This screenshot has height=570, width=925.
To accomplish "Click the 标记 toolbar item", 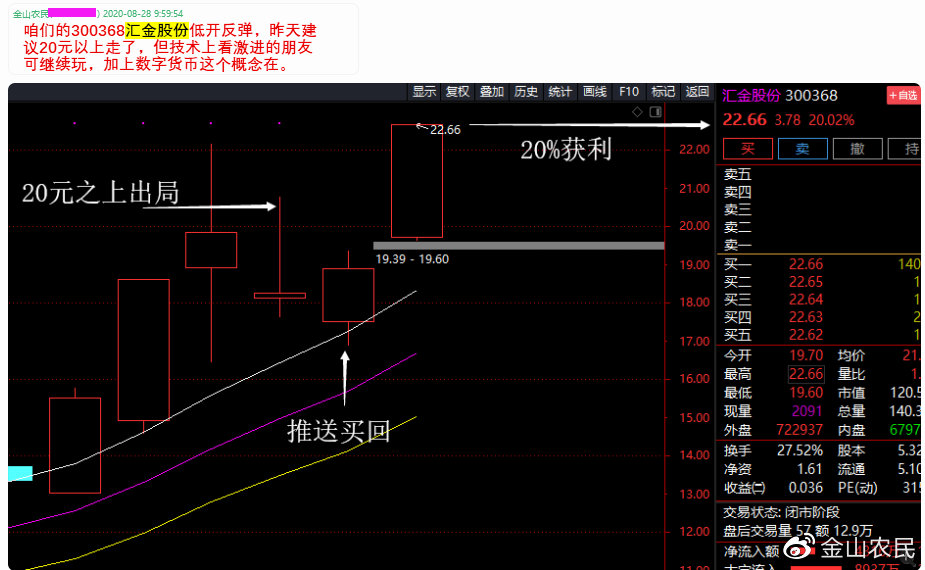I will point(663,92).
